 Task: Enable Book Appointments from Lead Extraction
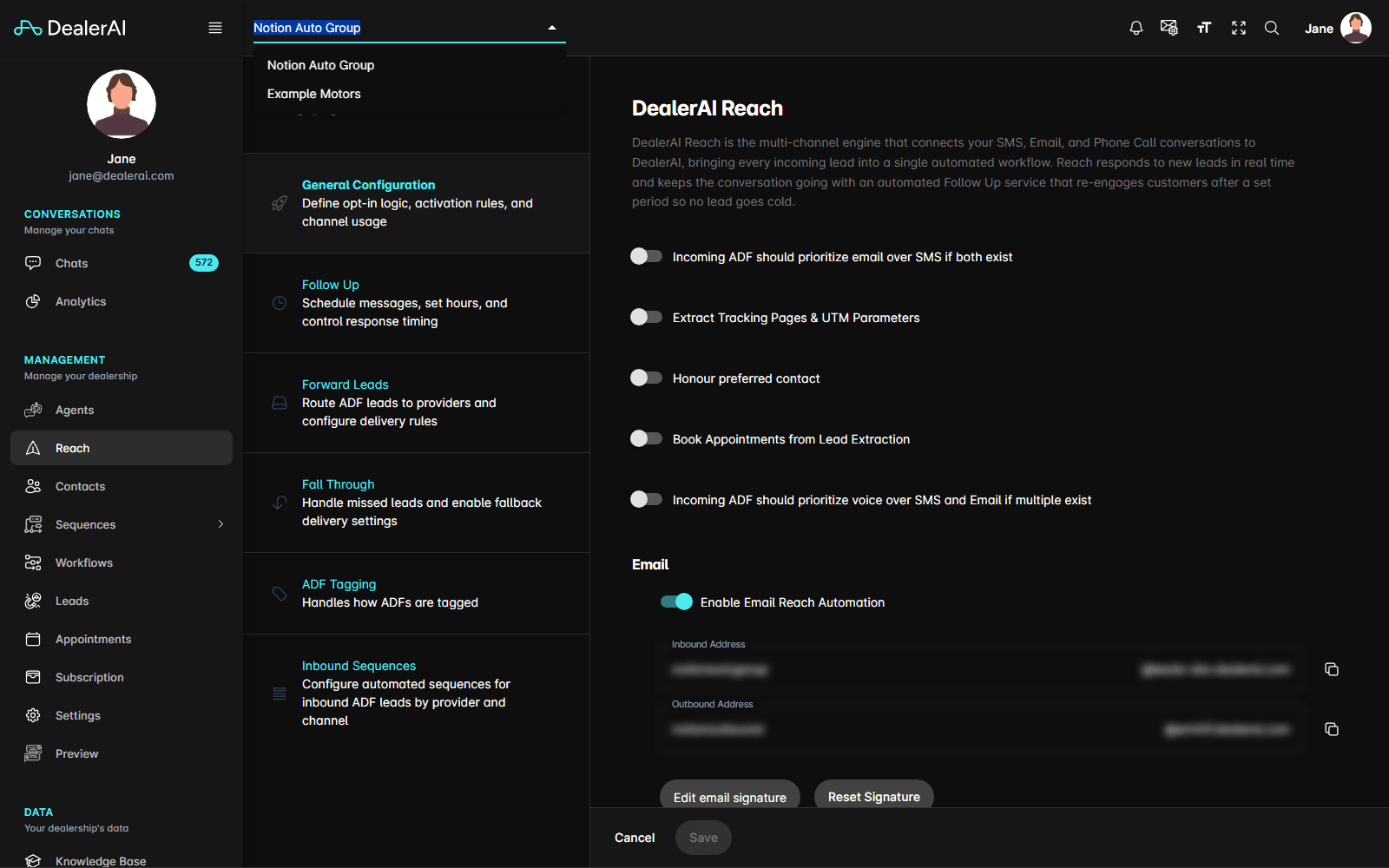click(x=646, y=438)
